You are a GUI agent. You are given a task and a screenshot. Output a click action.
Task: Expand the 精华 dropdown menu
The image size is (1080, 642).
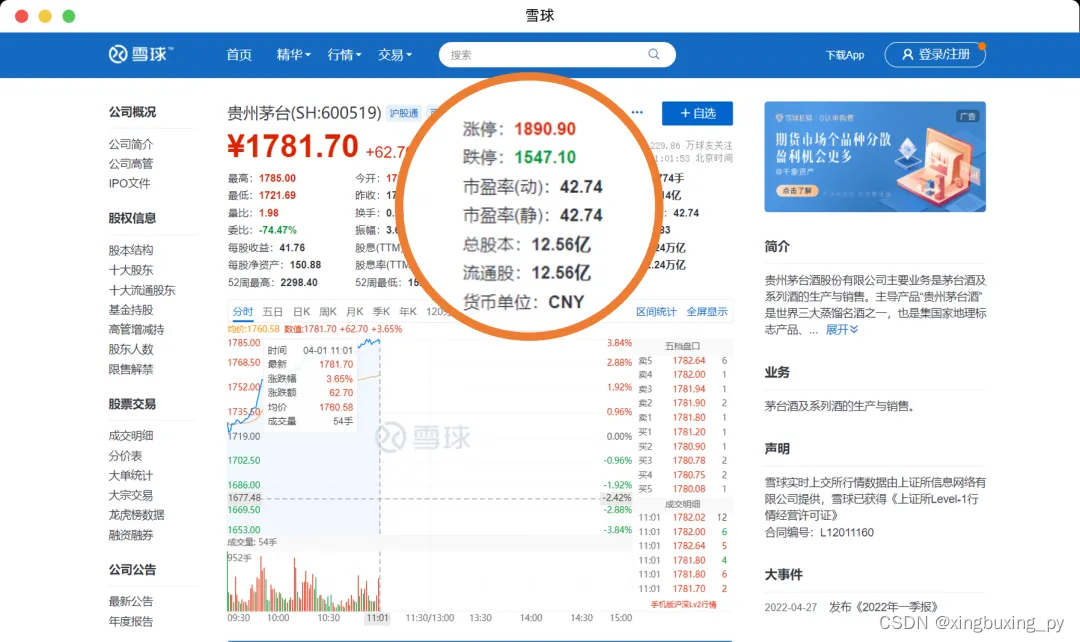pyautogui.click(x=293, y=54)
